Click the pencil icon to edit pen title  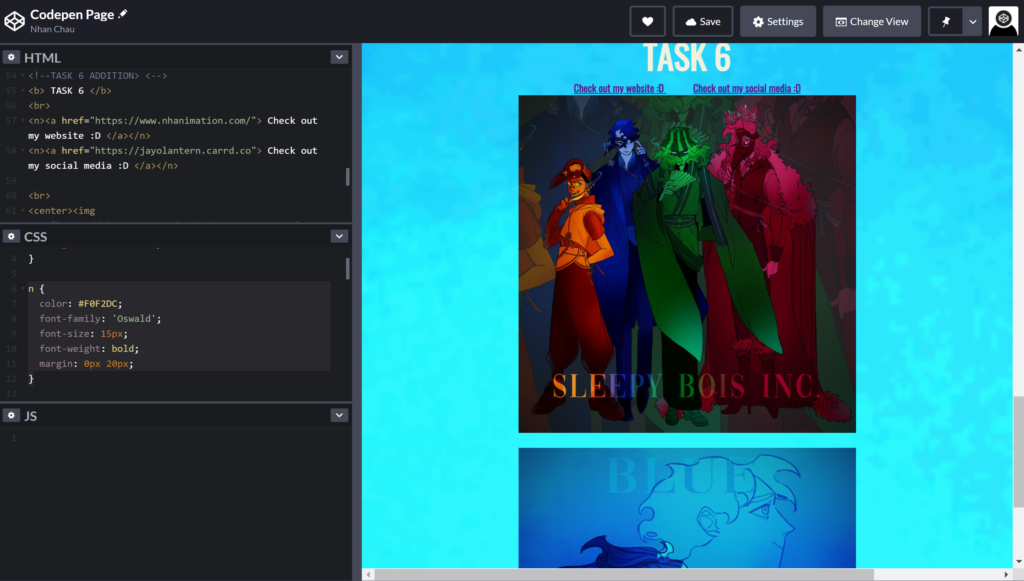(123, 15)
